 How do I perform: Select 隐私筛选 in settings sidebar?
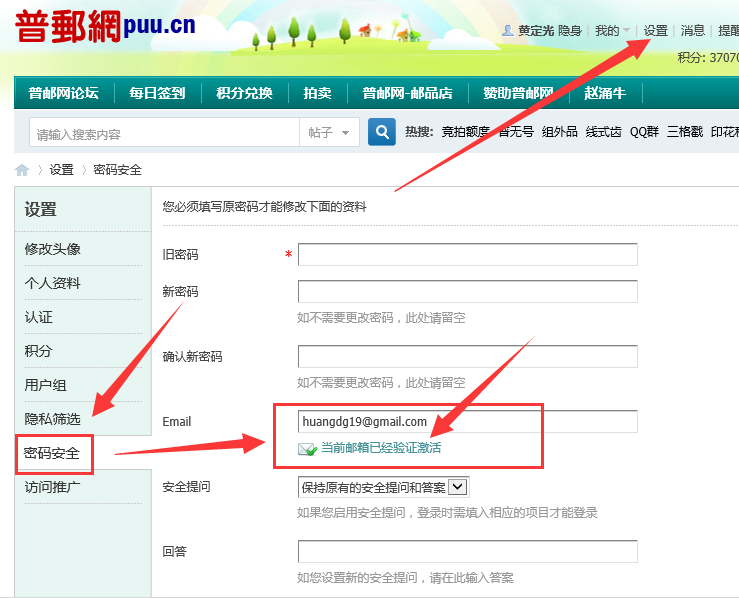52,419
